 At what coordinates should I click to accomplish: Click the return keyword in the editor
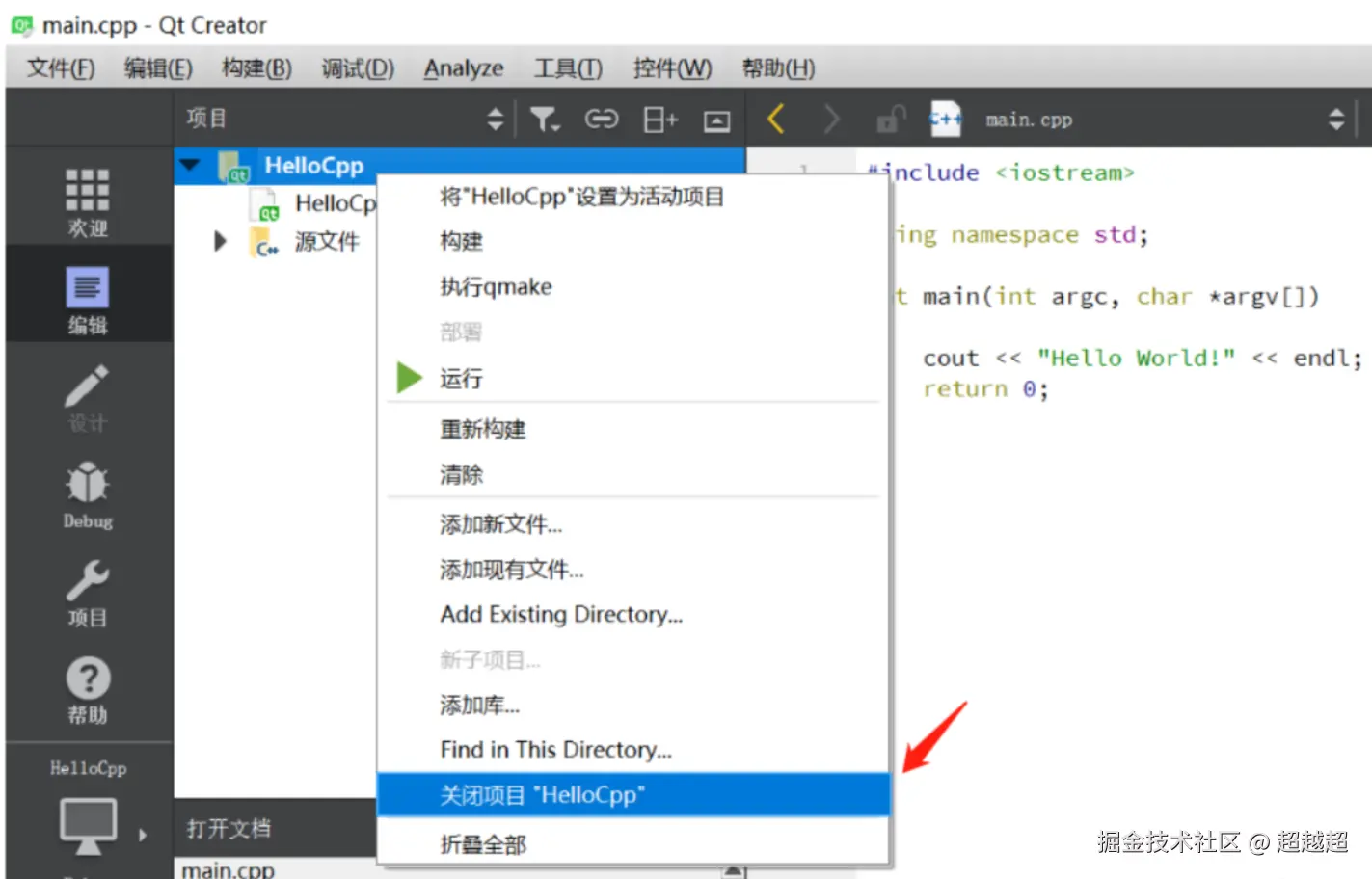click(x=965, y=389)
